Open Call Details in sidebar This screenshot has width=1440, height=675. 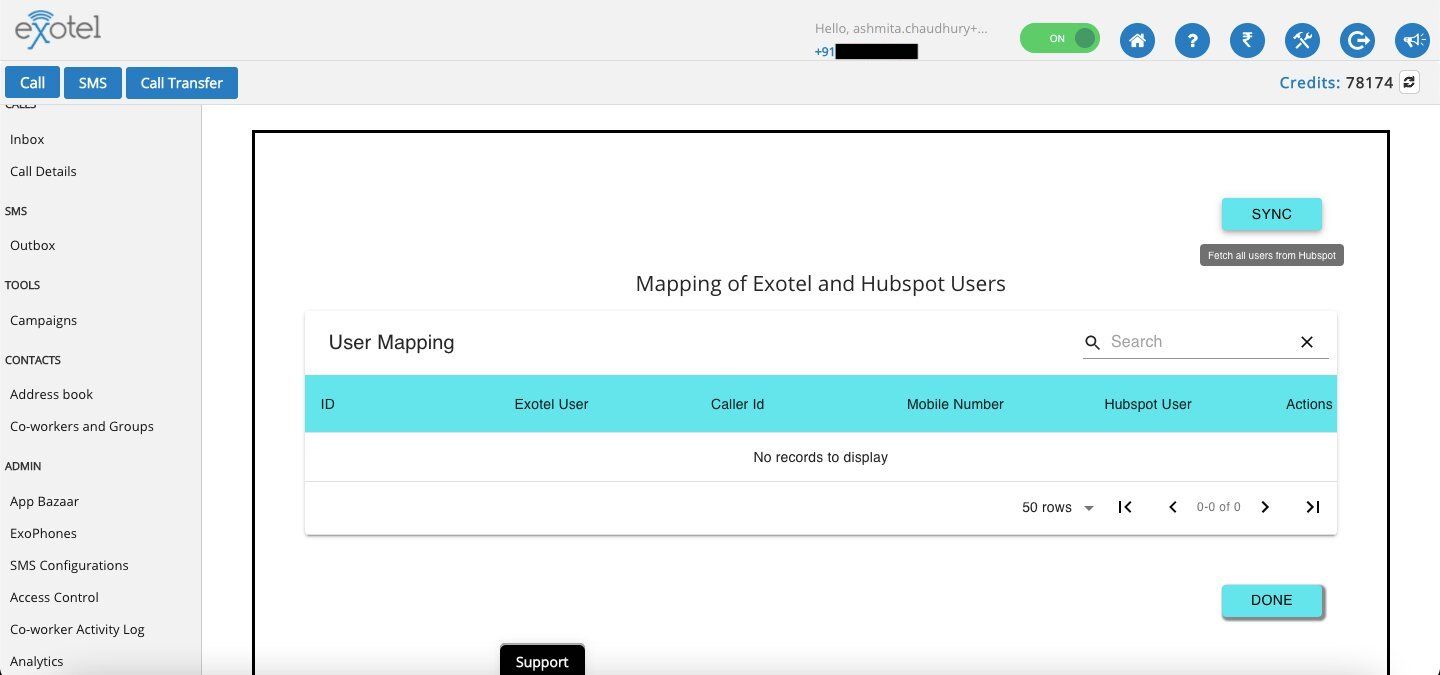click(x=43, y=171)
